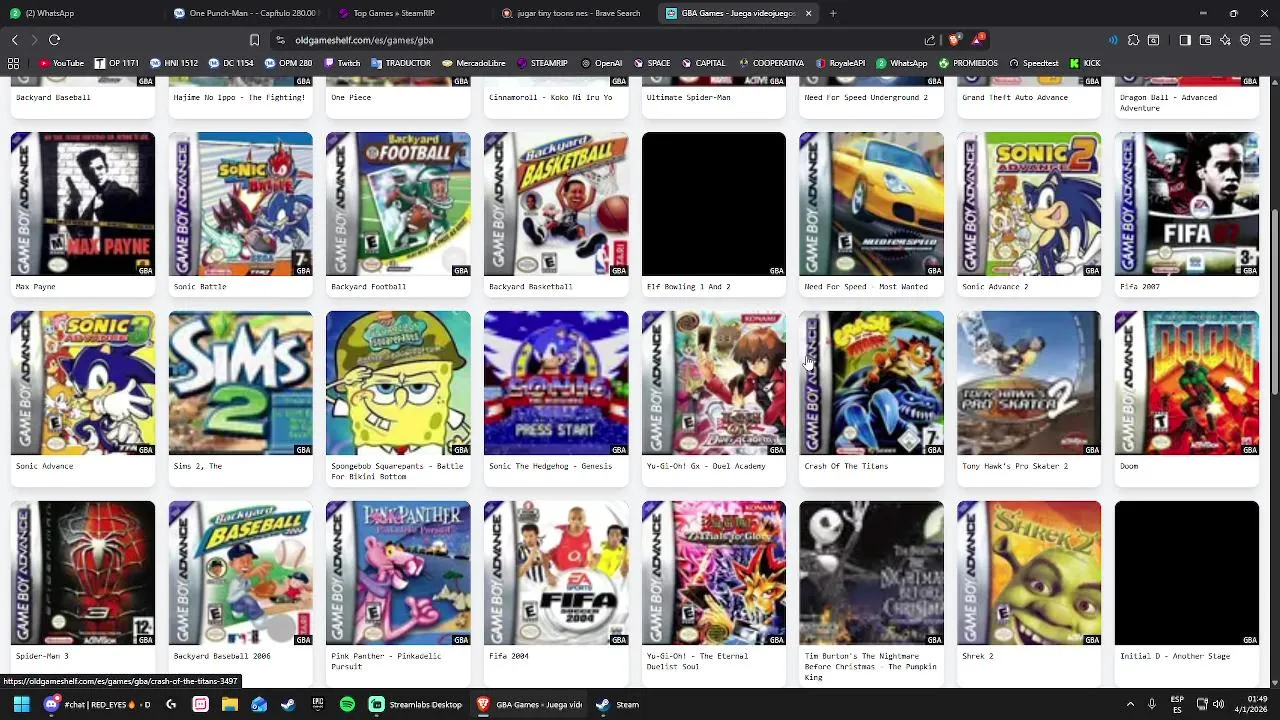The width and height of the screenshot is (1280, 720).
Task: Open the Sonic Battle game cover
Action: pos(240,204)
